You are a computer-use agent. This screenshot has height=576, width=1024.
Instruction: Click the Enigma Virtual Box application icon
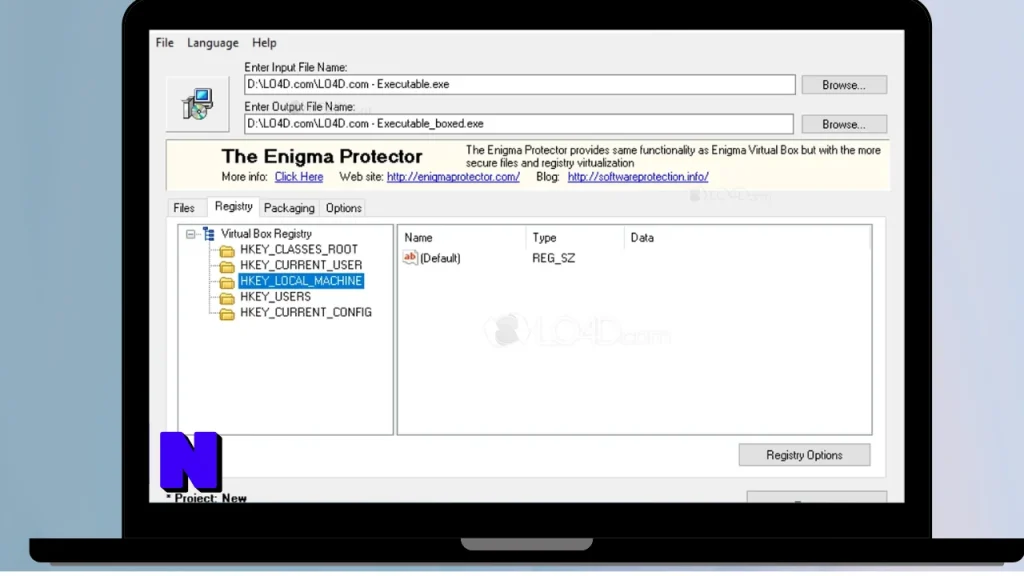197,104
